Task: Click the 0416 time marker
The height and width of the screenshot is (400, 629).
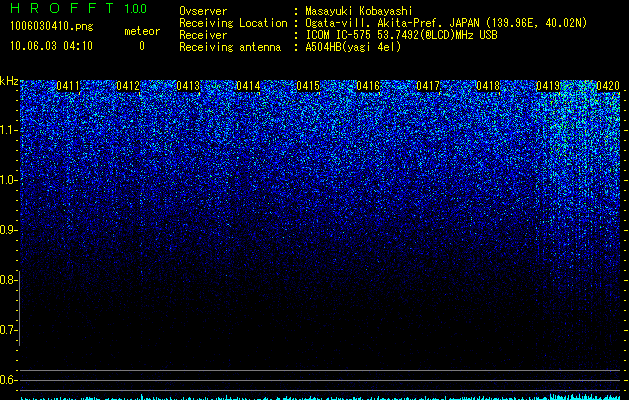Action: (368, 86)
